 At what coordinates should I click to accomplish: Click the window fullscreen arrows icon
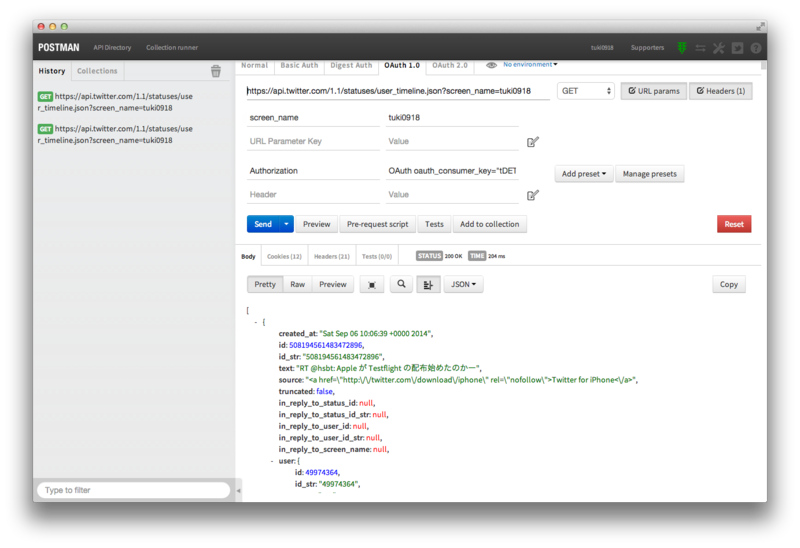click(760, 26)
